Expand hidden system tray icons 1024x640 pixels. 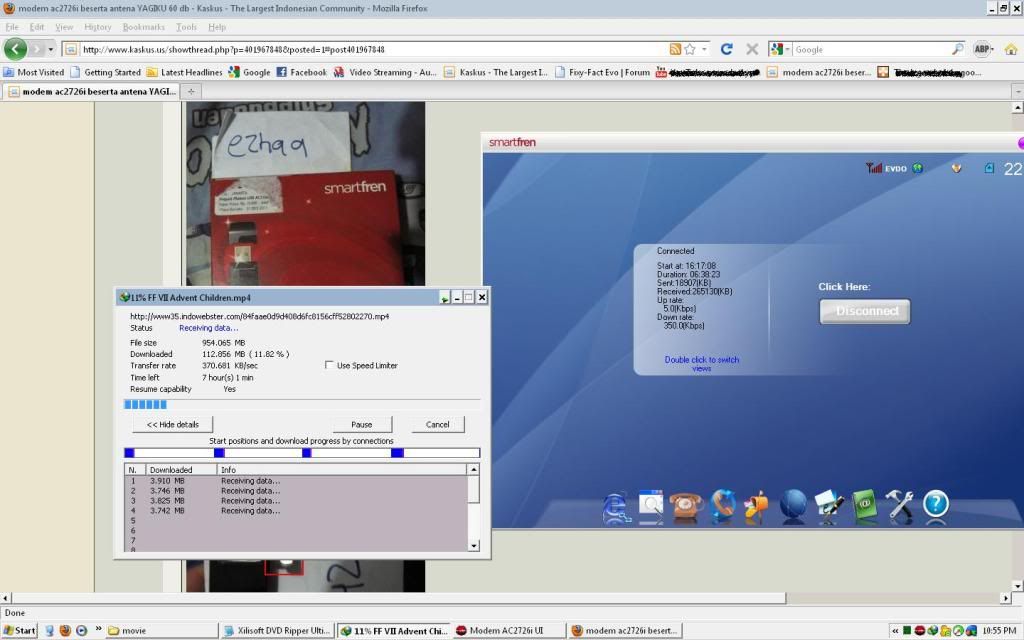[x=895, y=631]
